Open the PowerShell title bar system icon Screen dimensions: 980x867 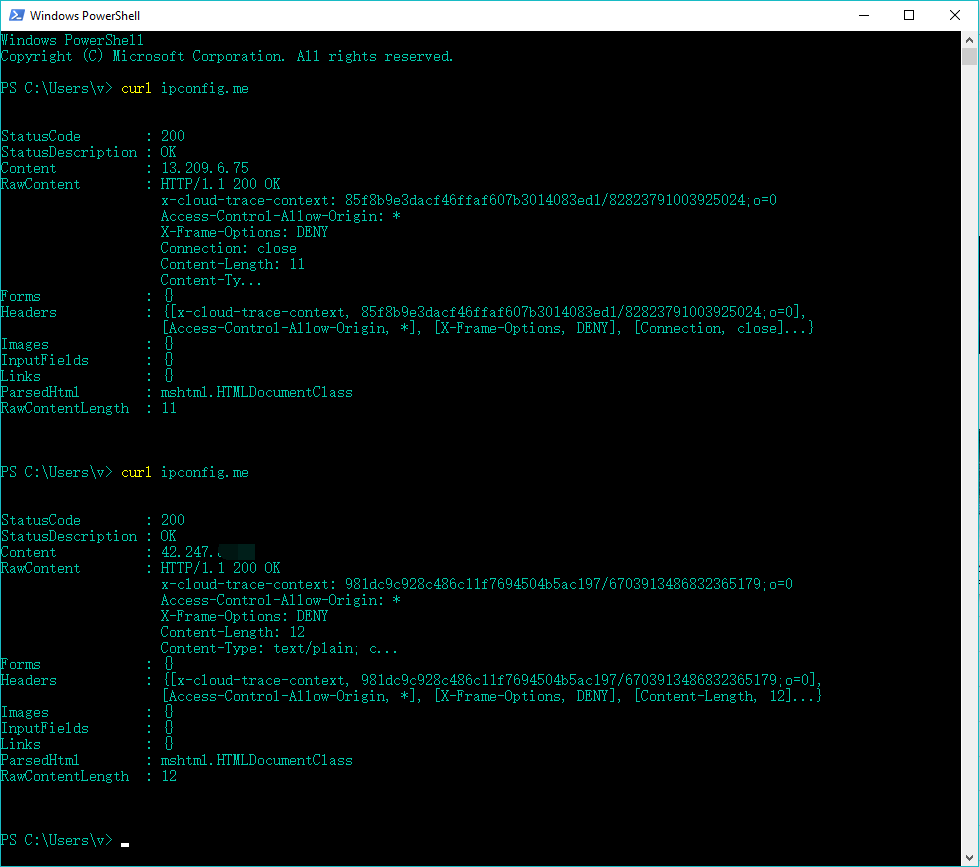(x=16, y=15)
